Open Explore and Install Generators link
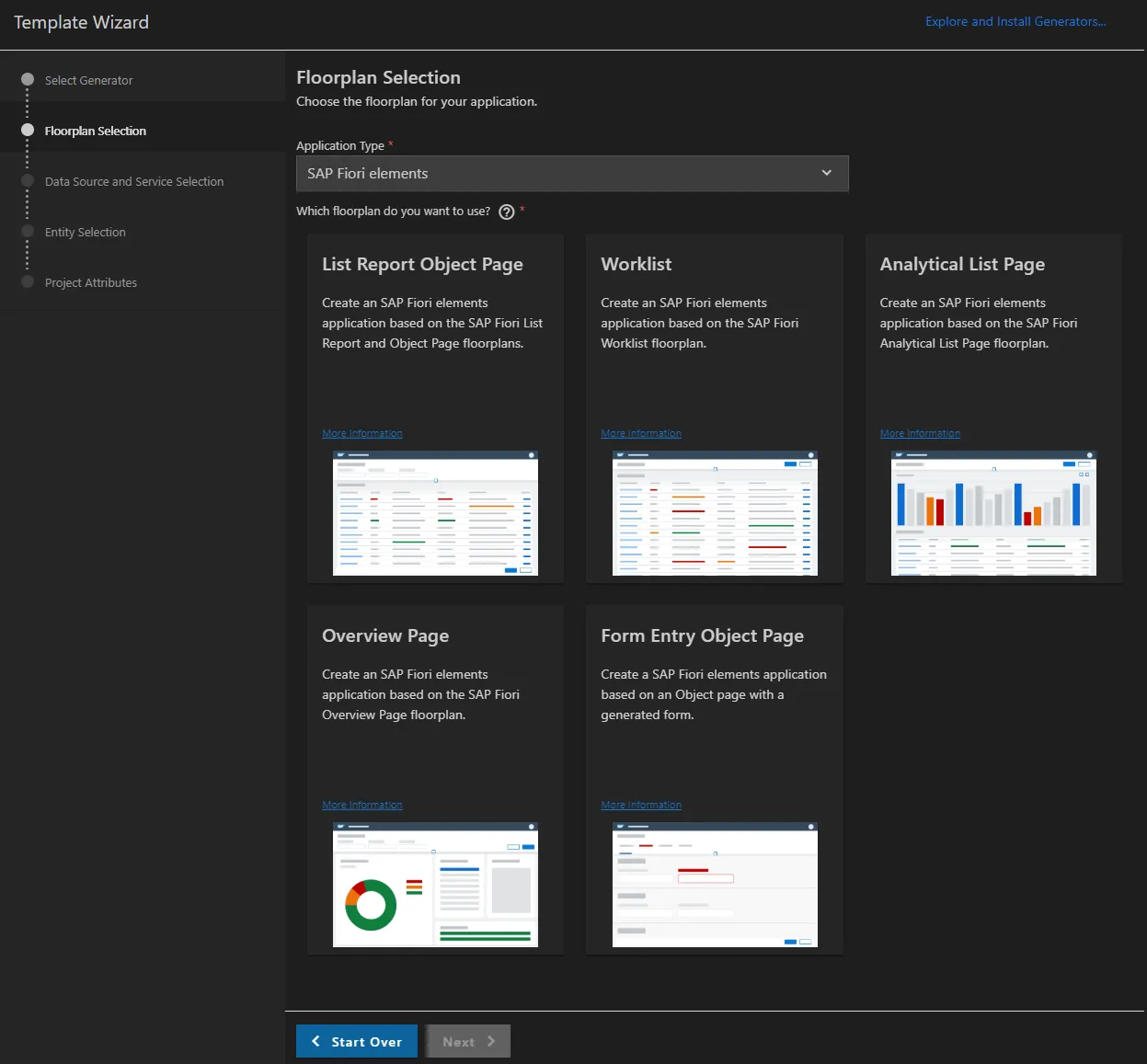 coord(1015,21)
